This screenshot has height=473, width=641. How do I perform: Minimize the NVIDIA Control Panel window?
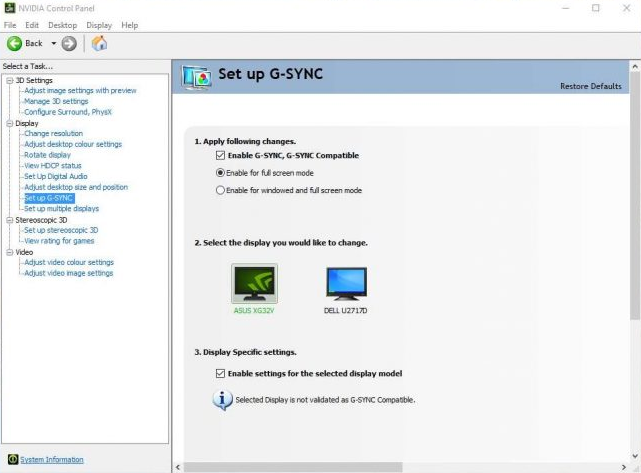click(x=566, y=8)
